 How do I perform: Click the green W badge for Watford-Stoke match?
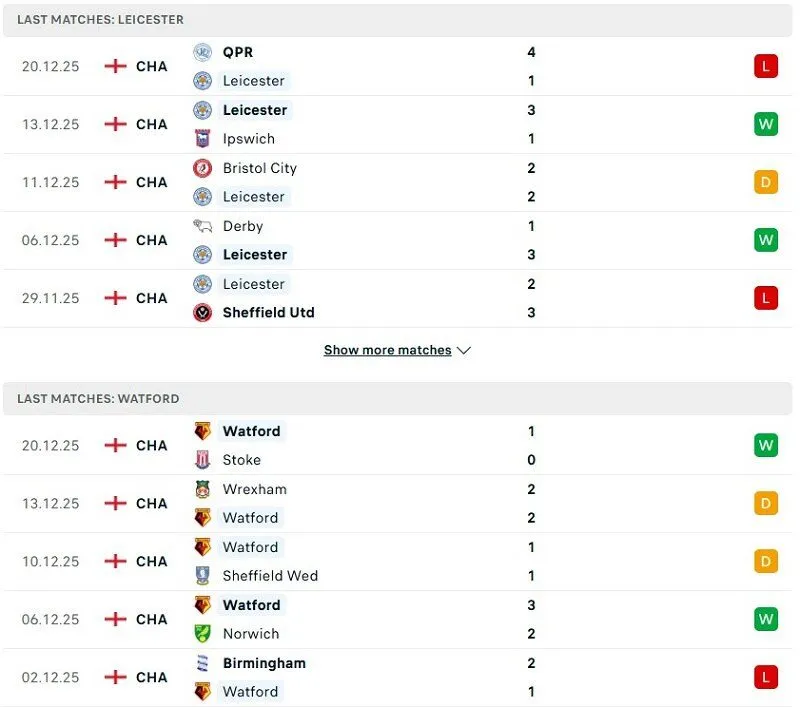tap(766, 446)
